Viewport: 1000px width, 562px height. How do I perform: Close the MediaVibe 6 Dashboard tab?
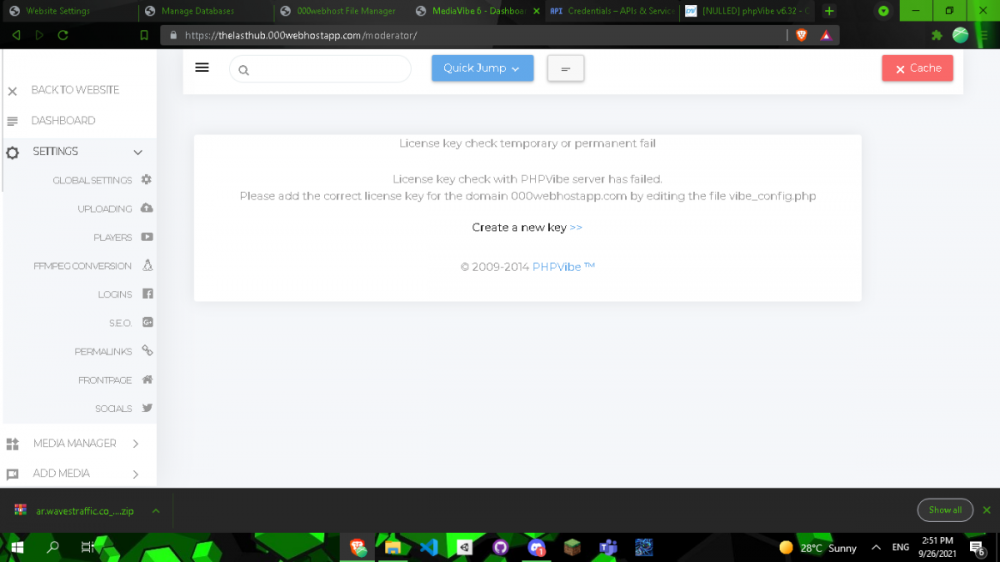[x=536, y=11]
